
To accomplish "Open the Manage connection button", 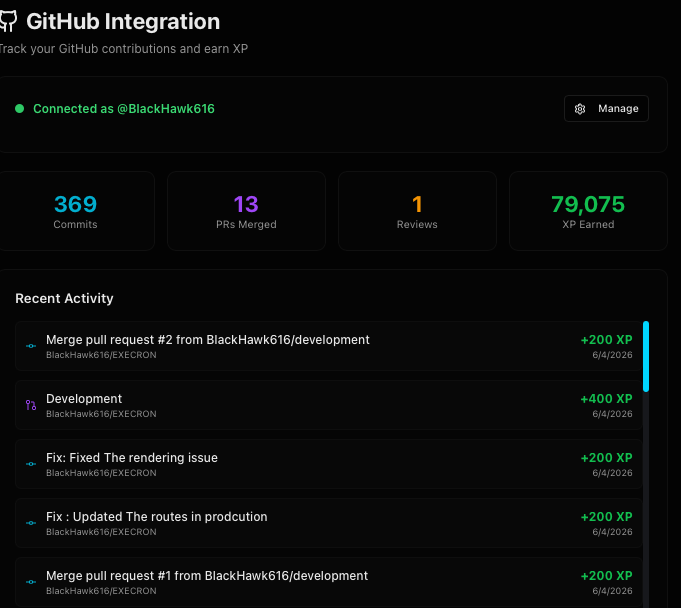I will [606, 109].
